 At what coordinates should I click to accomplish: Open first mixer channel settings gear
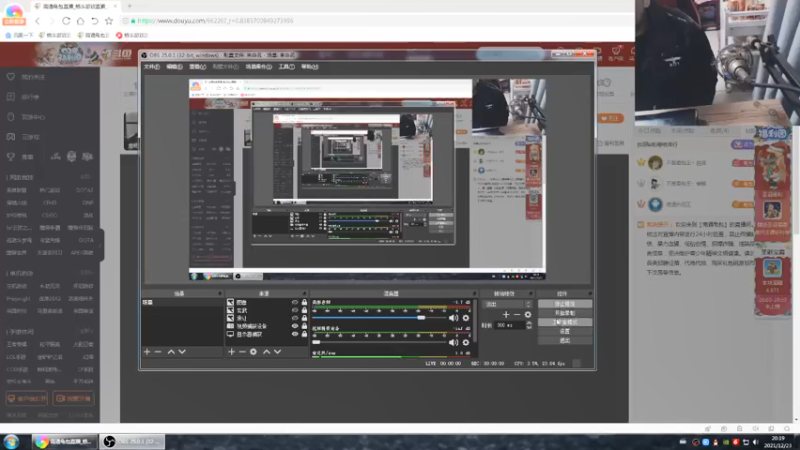[465, 318]
